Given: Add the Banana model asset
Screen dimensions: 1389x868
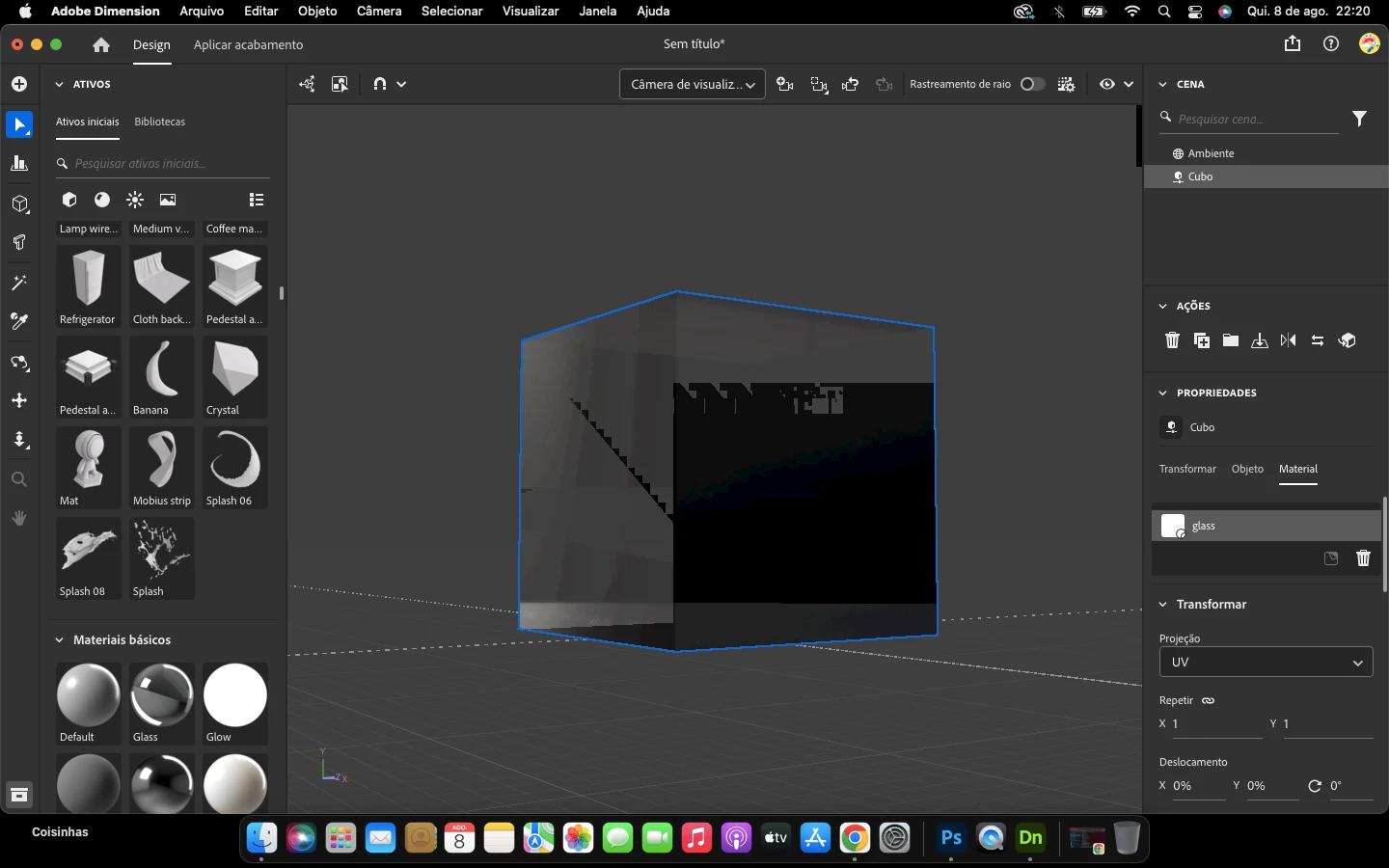Looking at the screenshot, I should pyautogui.click(x=162, y=376).
